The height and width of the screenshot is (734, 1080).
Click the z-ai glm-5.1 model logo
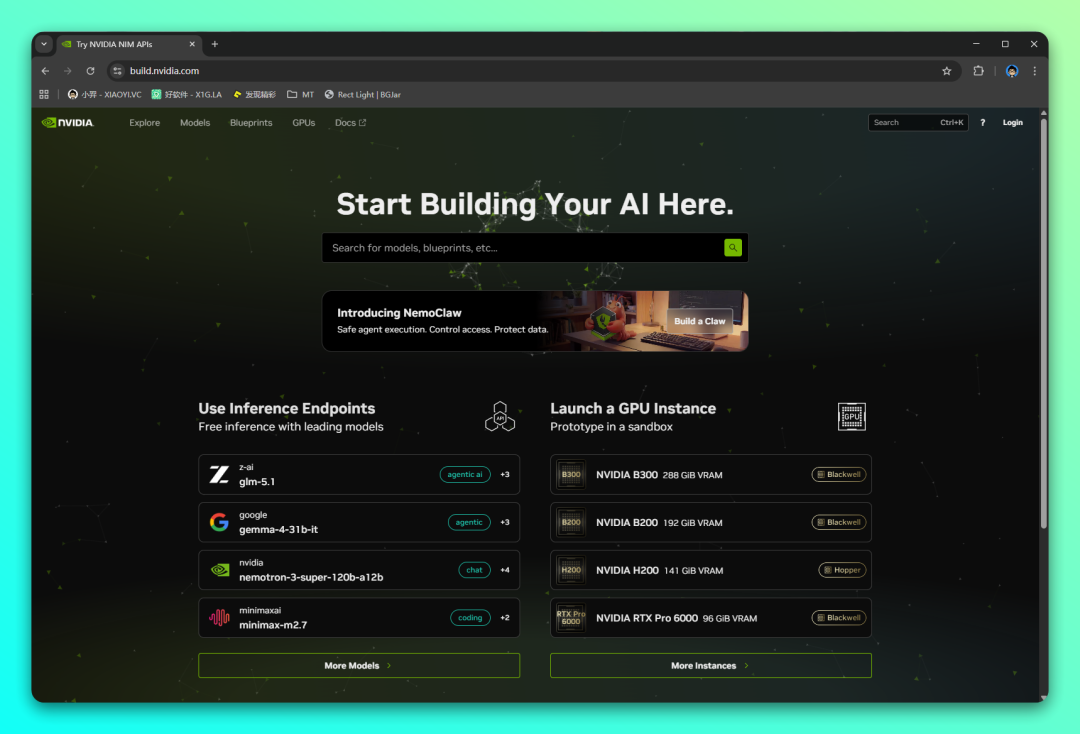point(219,474)
